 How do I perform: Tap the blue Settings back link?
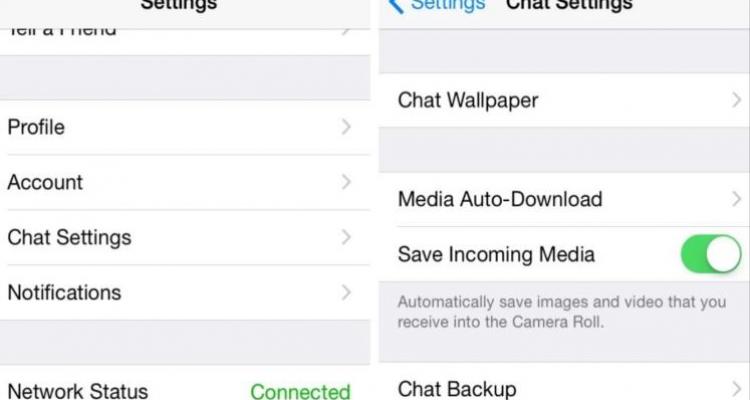[x=448, y=6]
